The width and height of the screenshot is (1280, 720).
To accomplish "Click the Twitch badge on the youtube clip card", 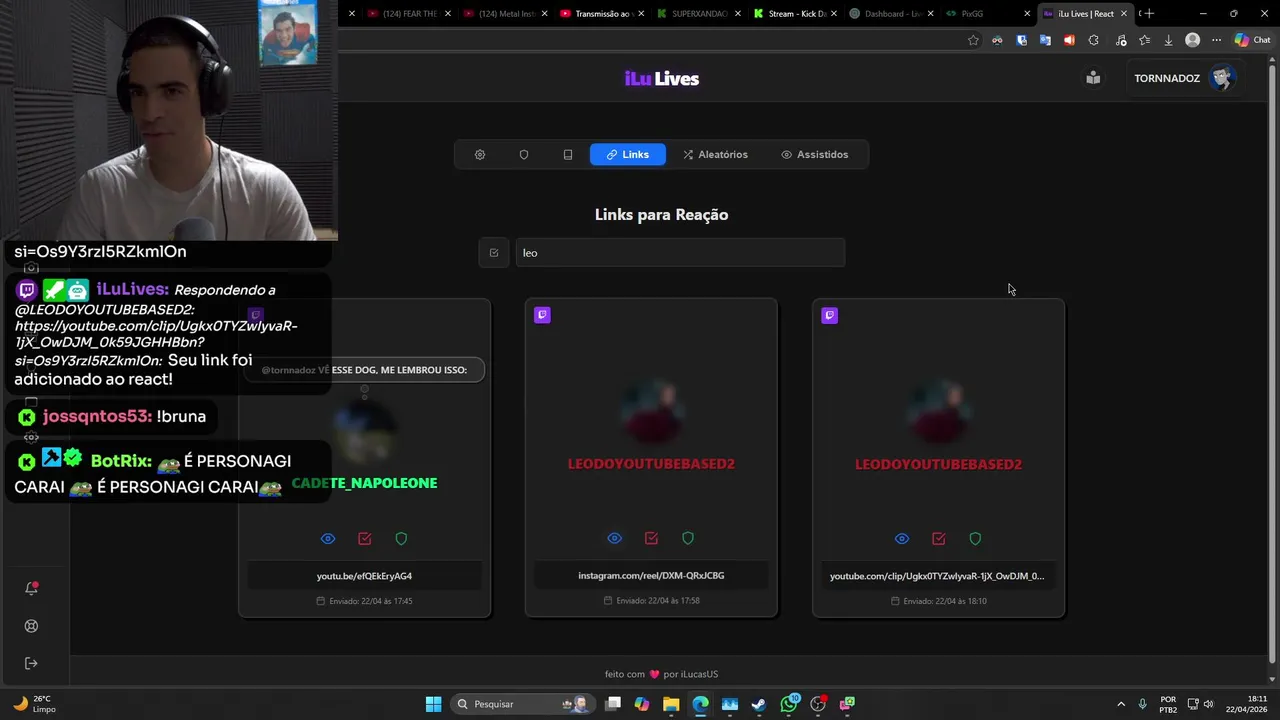I will [829, 315].
